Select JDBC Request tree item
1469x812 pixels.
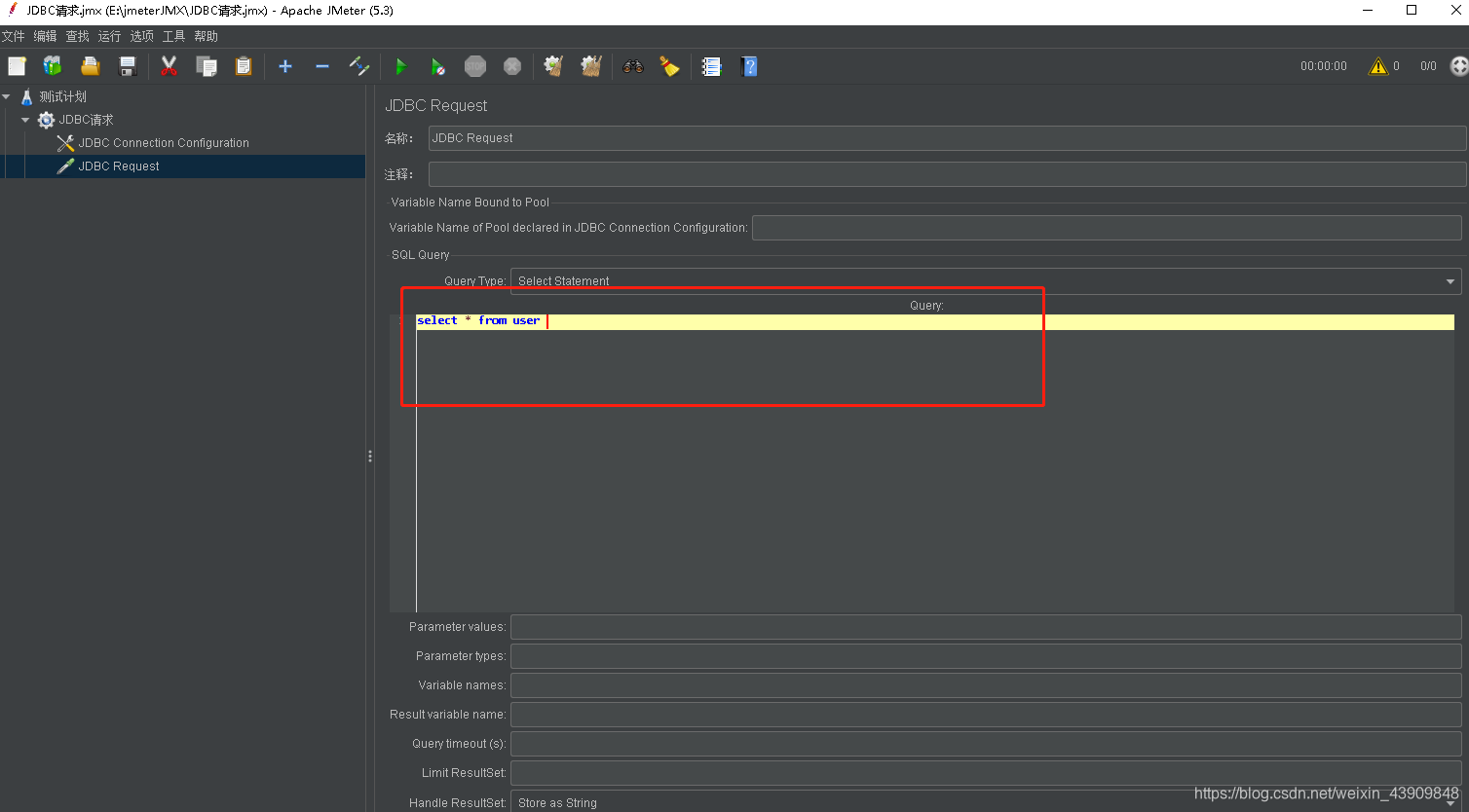point(119,166)
